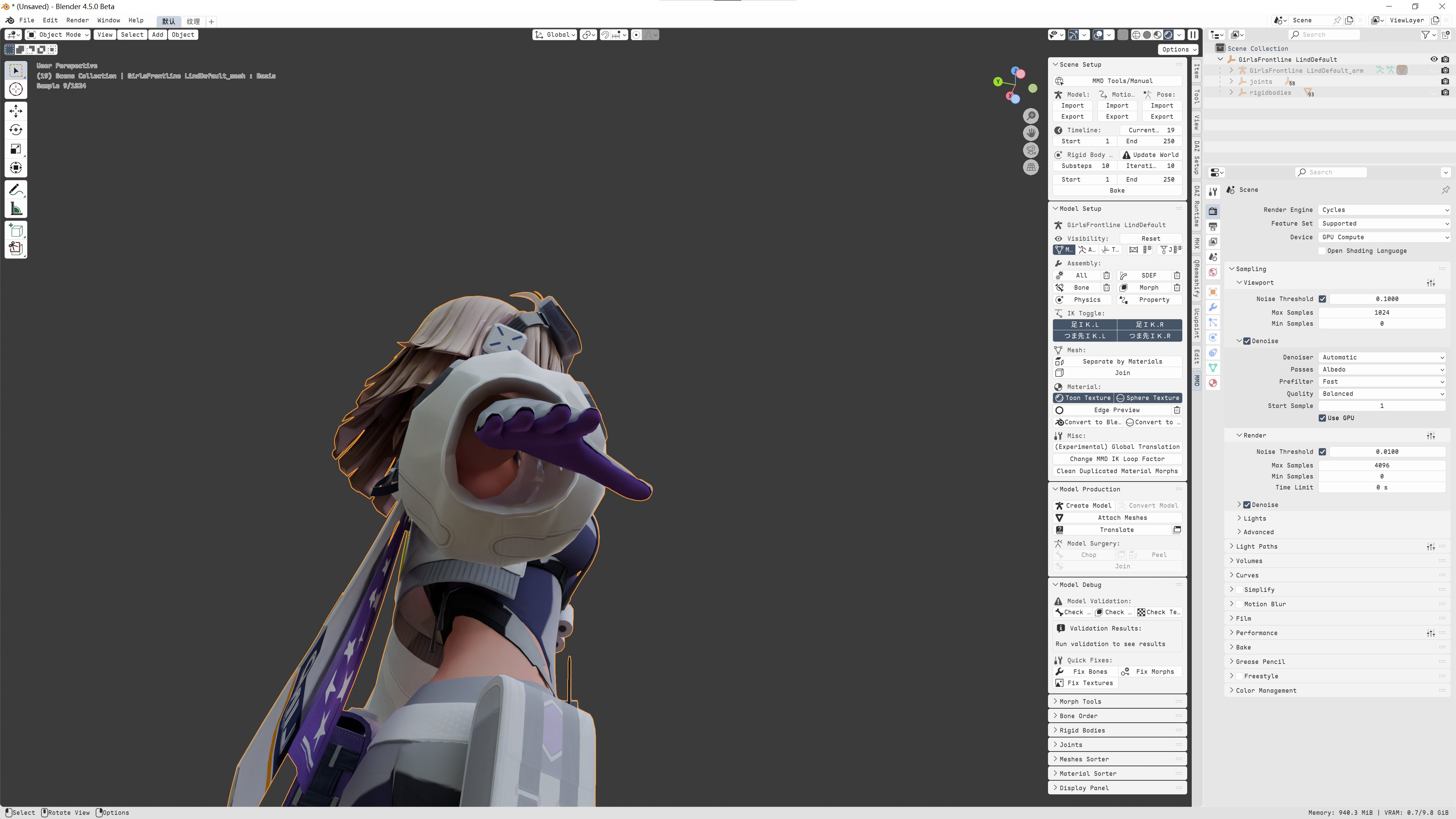Screen dimensions: 1456x819
Task: Click the viewport Max Samples field 1024
Action: click(x=1382, y=312)
